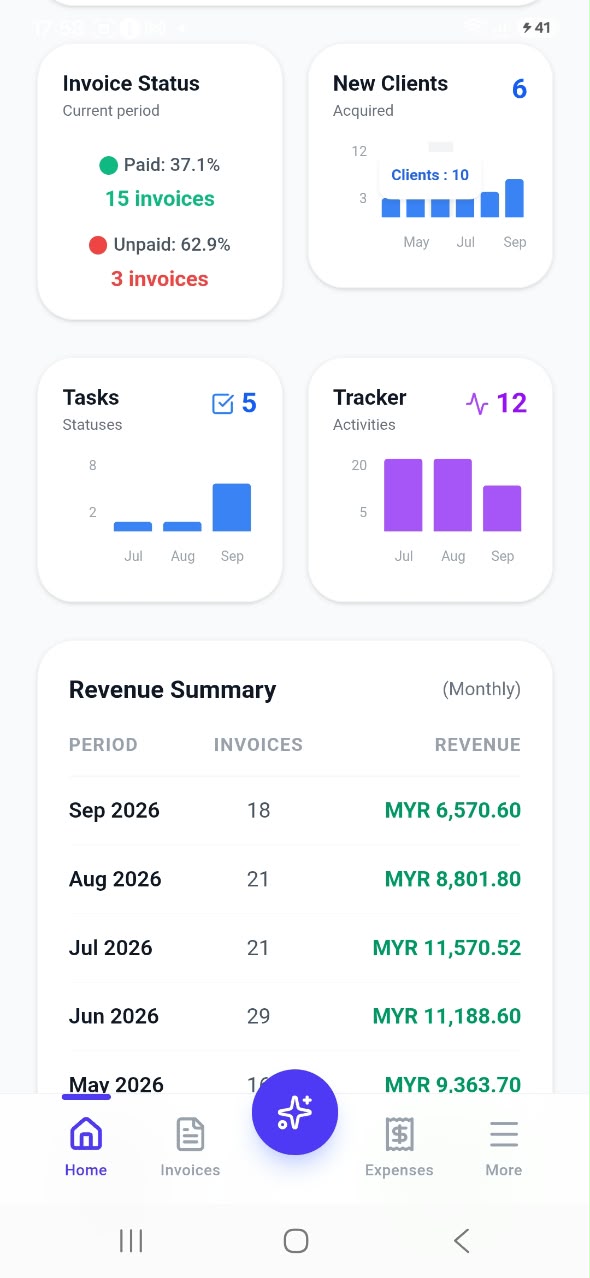590x1278 pixels.
Task: Tap battery indicator in status bar
Action: click(x=537, y=28)
